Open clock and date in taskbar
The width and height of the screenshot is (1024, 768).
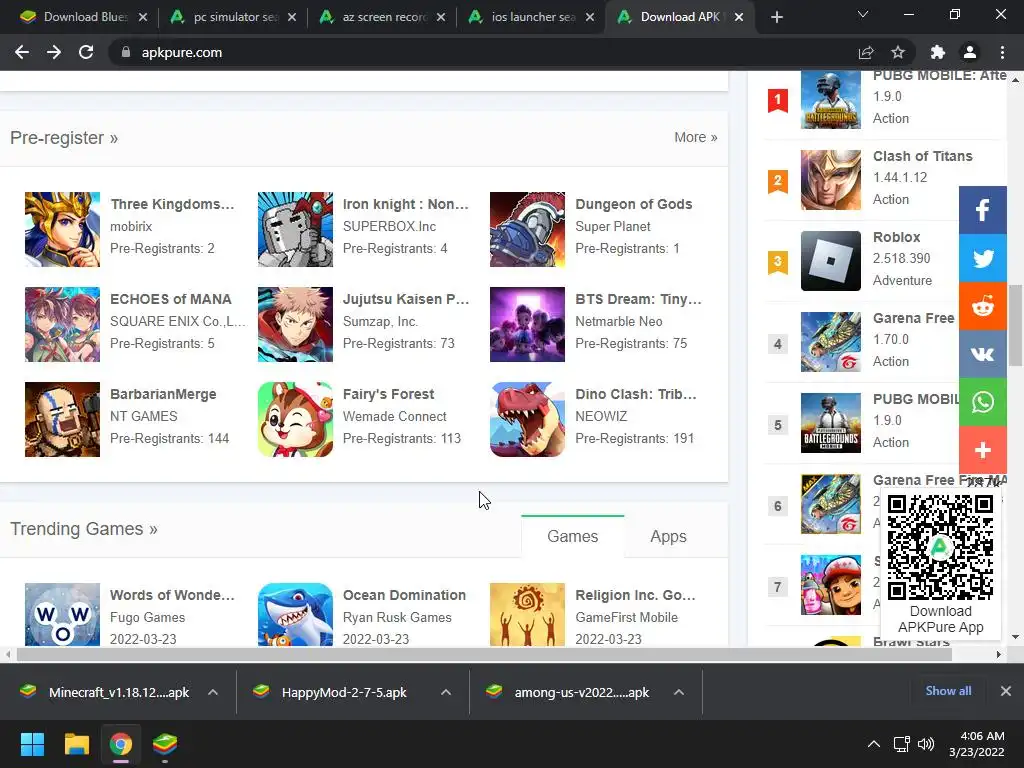[x=976, y=744]
